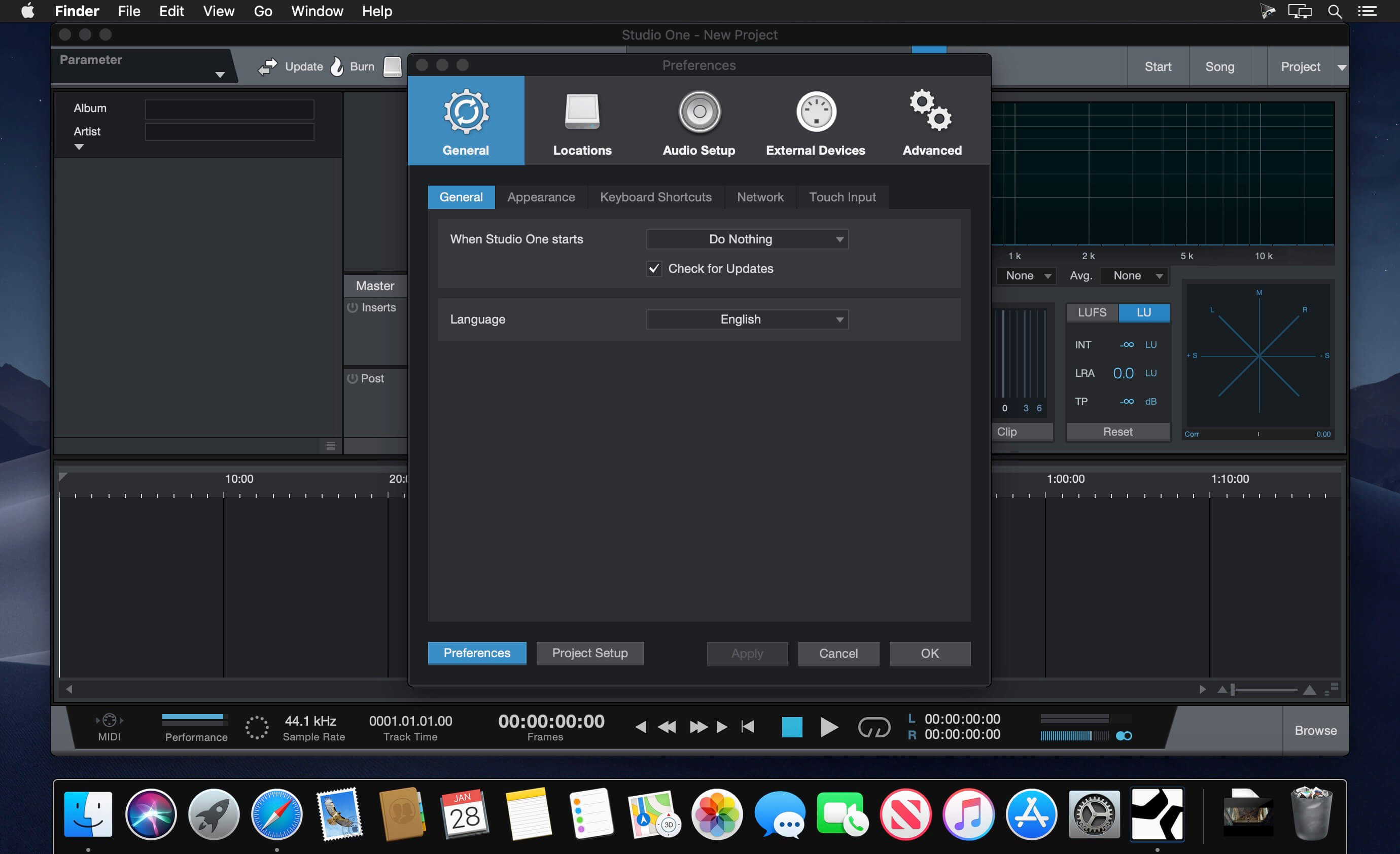
Task: Click the track list menu icon below Artist
Action: 330,446
